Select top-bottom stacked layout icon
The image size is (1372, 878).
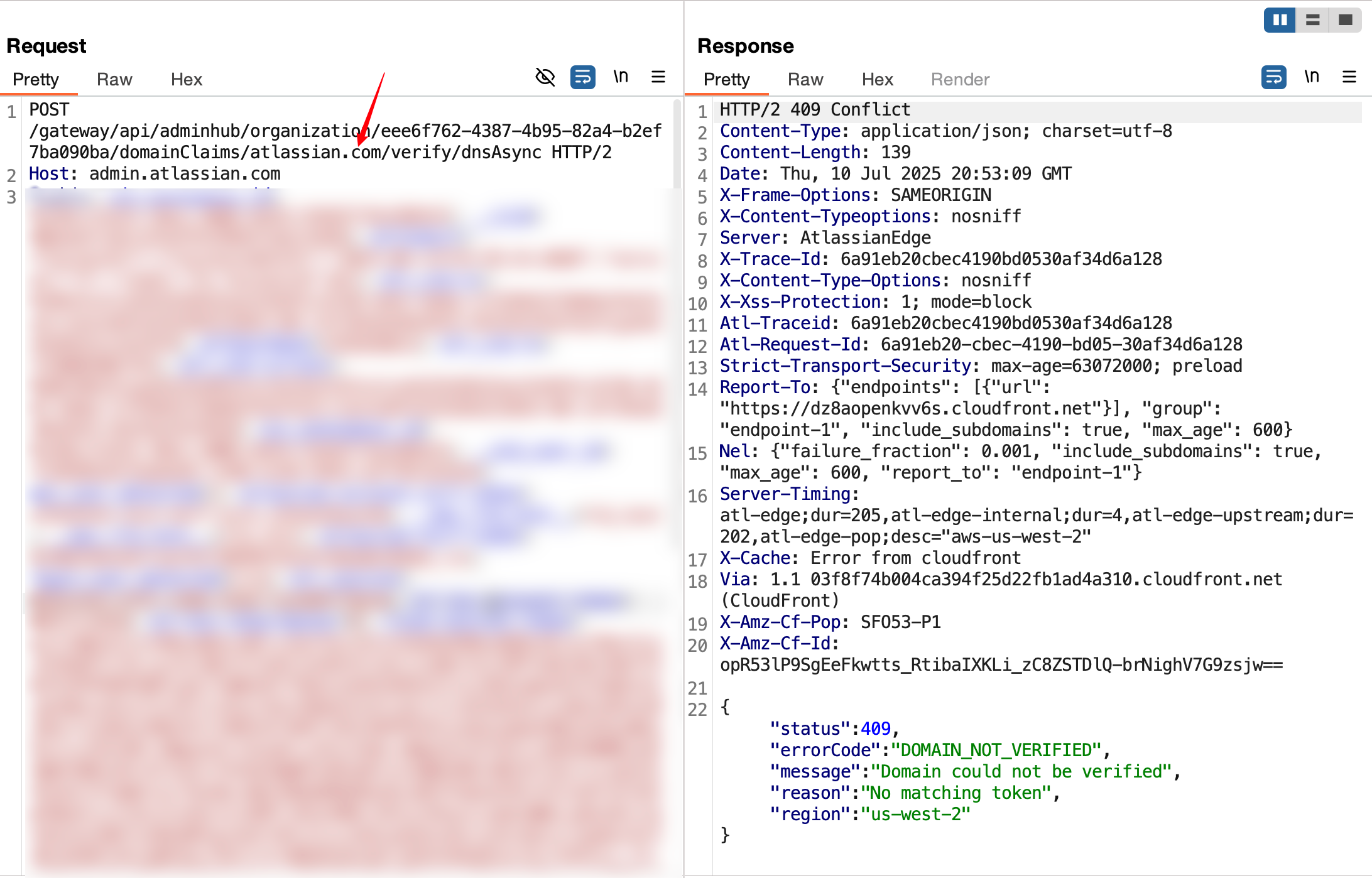point(1312,20)
